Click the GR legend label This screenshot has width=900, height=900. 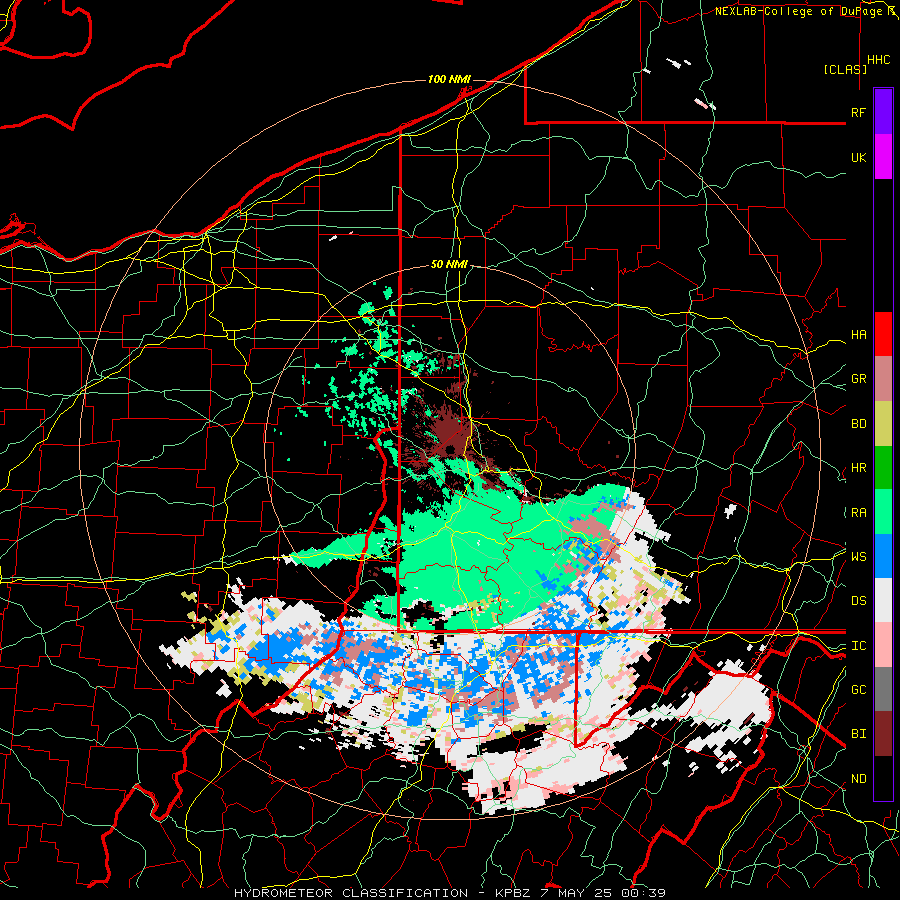click(858, 379)
